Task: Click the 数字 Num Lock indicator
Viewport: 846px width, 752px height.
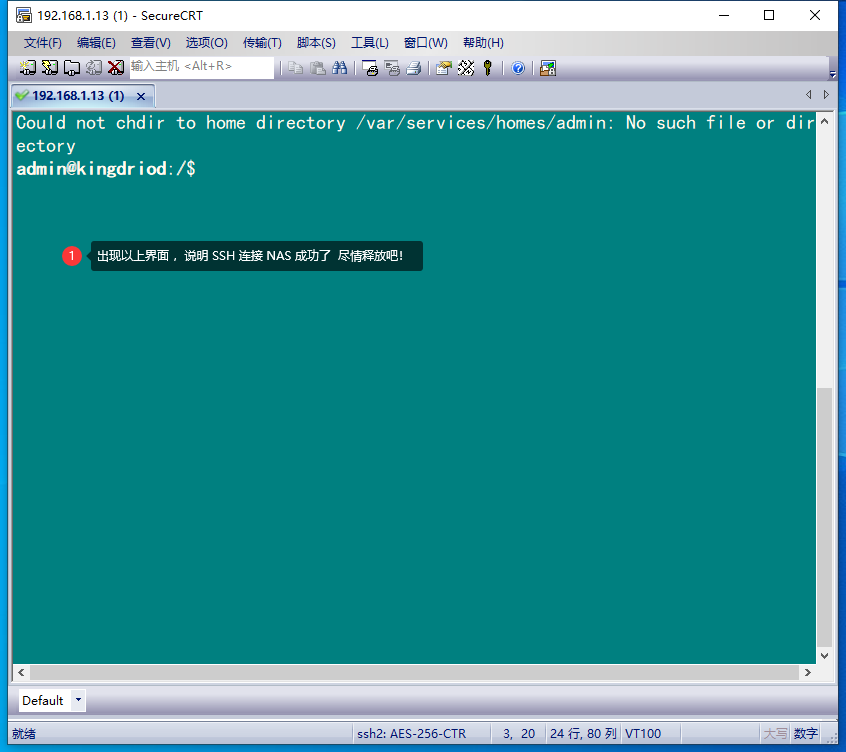Action: [806, 734]
